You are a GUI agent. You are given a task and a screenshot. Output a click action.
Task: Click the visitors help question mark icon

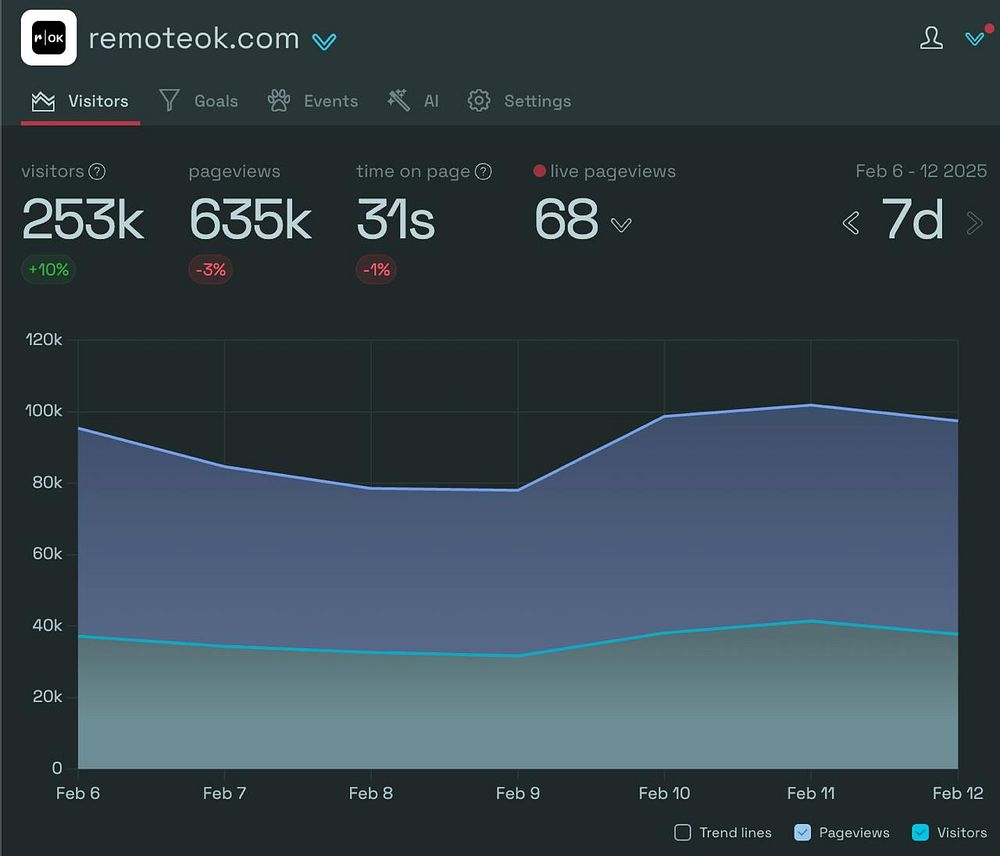(x=97, y=172)
